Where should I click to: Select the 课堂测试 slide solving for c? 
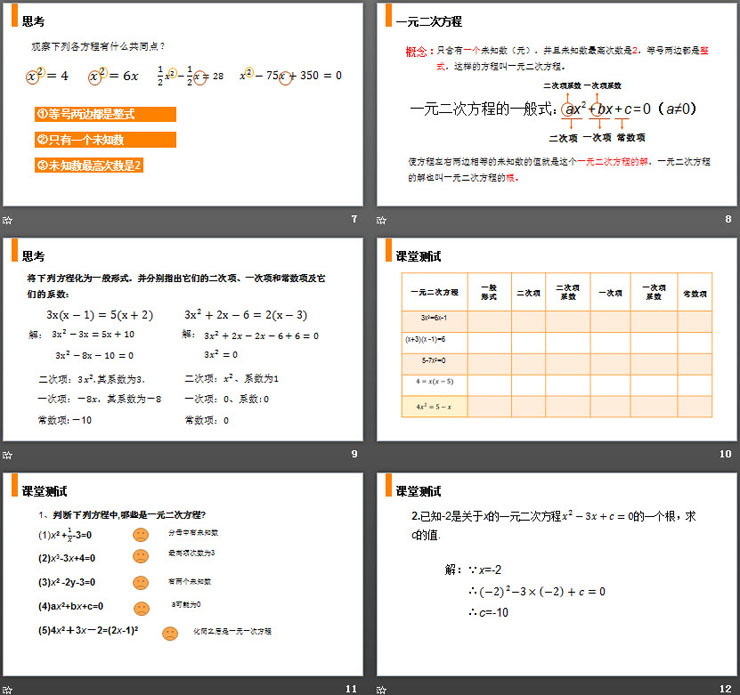click(556, 574)
